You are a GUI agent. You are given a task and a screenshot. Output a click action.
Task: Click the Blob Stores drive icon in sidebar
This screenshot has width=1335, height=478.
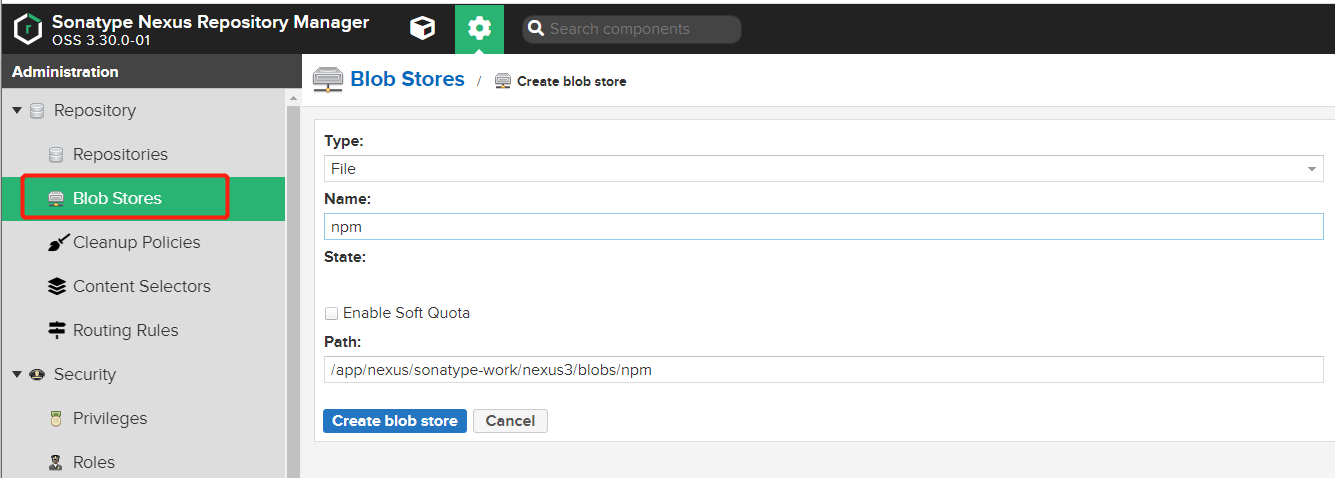tap(56, 198)
